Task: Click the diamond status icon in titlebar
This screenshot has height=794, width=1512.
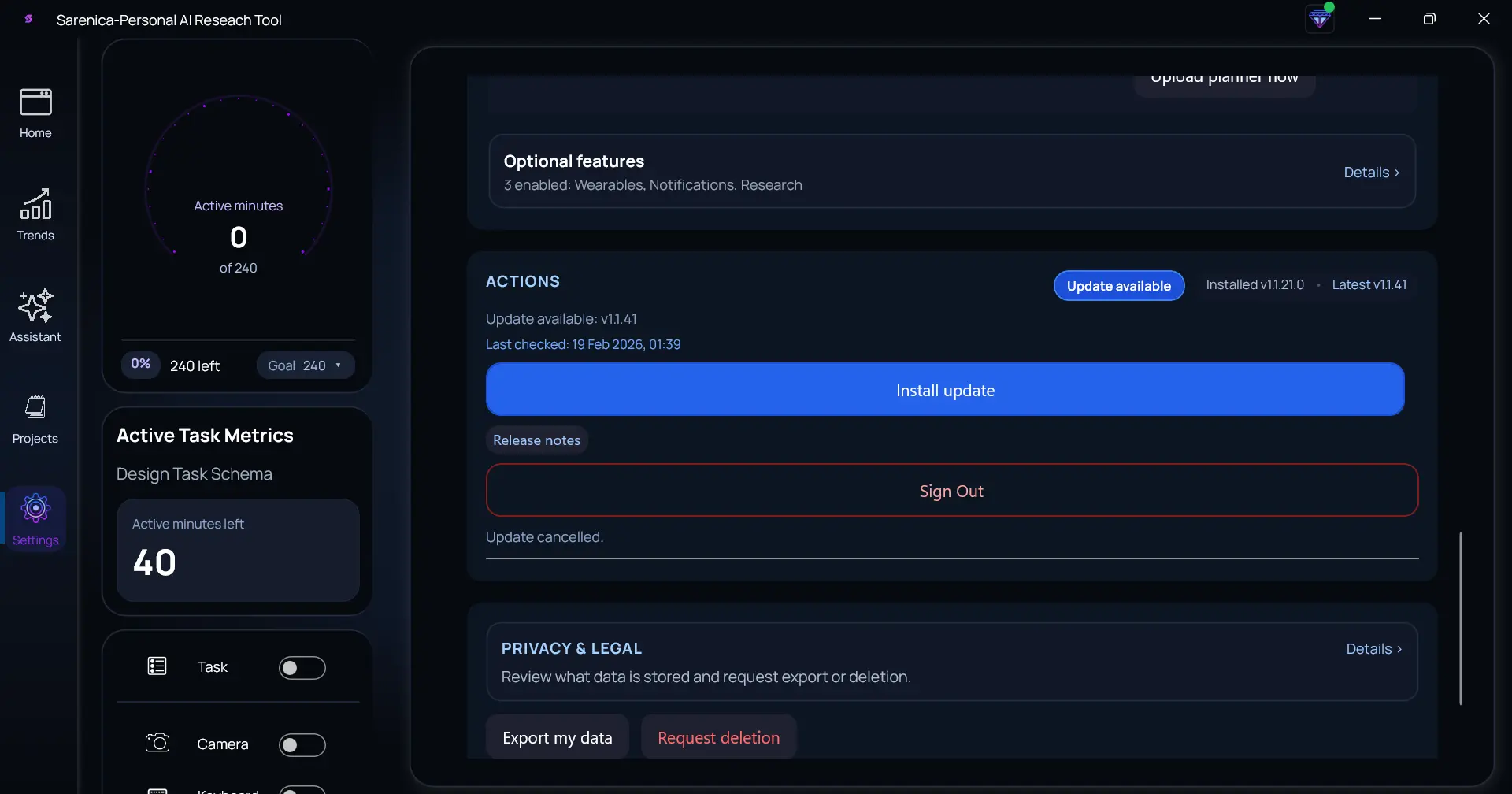Action: pos(1321,18)
